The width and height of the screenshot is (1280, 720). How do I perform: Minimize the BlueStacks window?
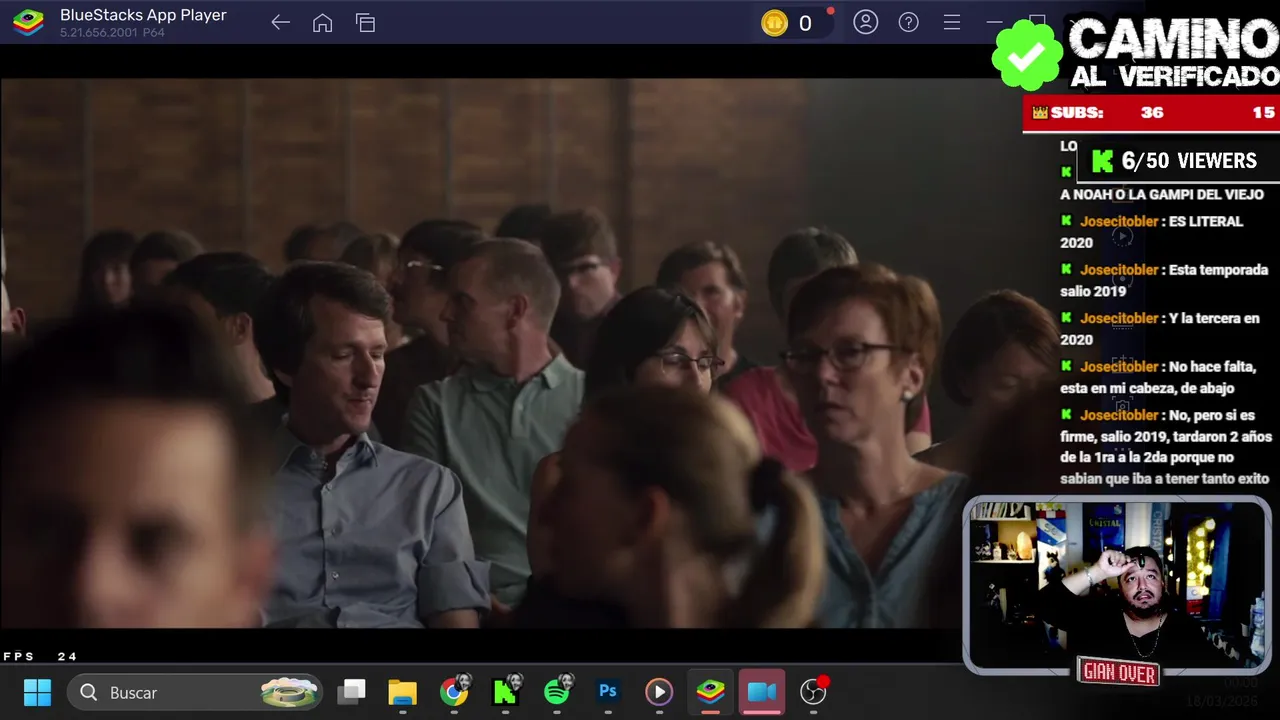point(994,22)
